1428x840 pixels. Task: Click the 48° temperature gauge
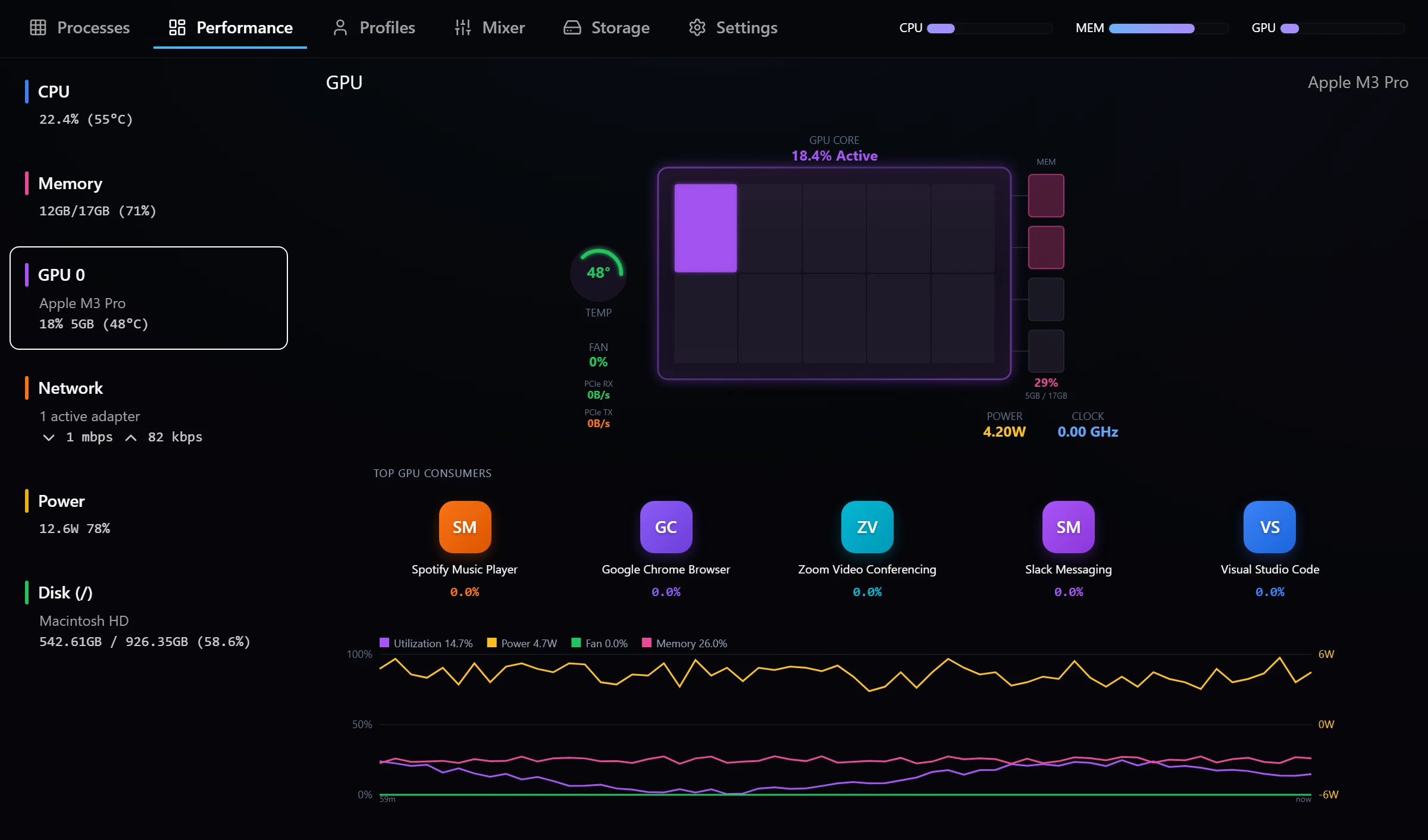click(598, 273)
